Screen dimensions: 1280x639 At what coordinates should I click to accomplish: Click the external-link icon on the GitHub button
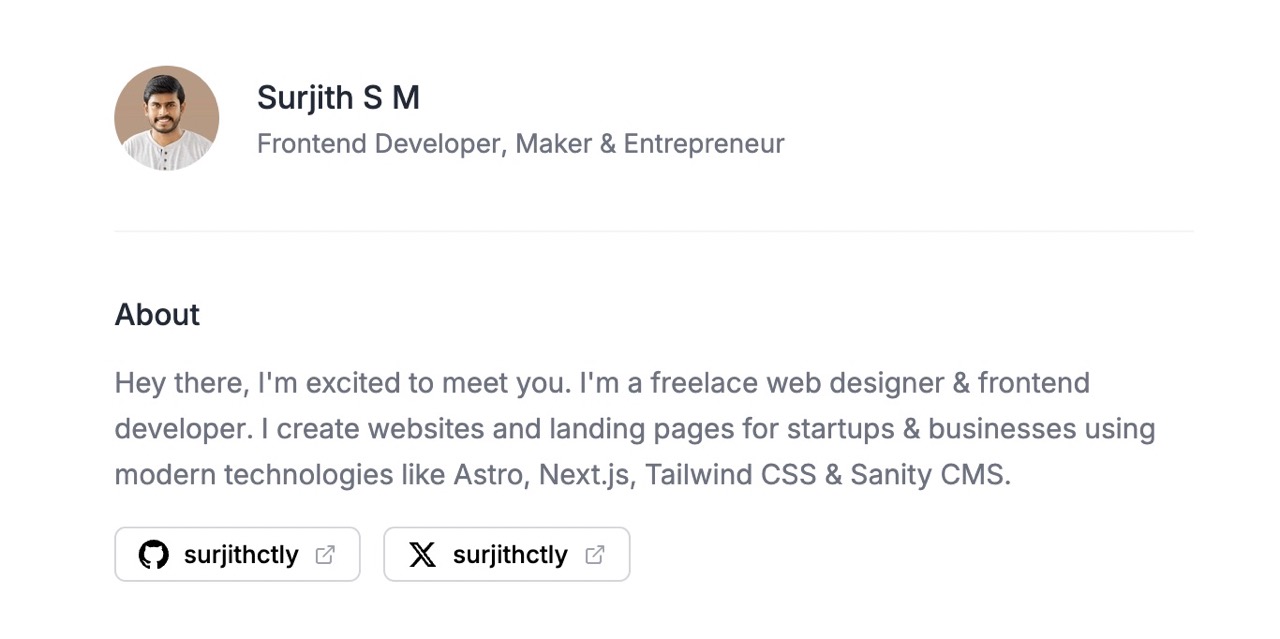(323, 554)
